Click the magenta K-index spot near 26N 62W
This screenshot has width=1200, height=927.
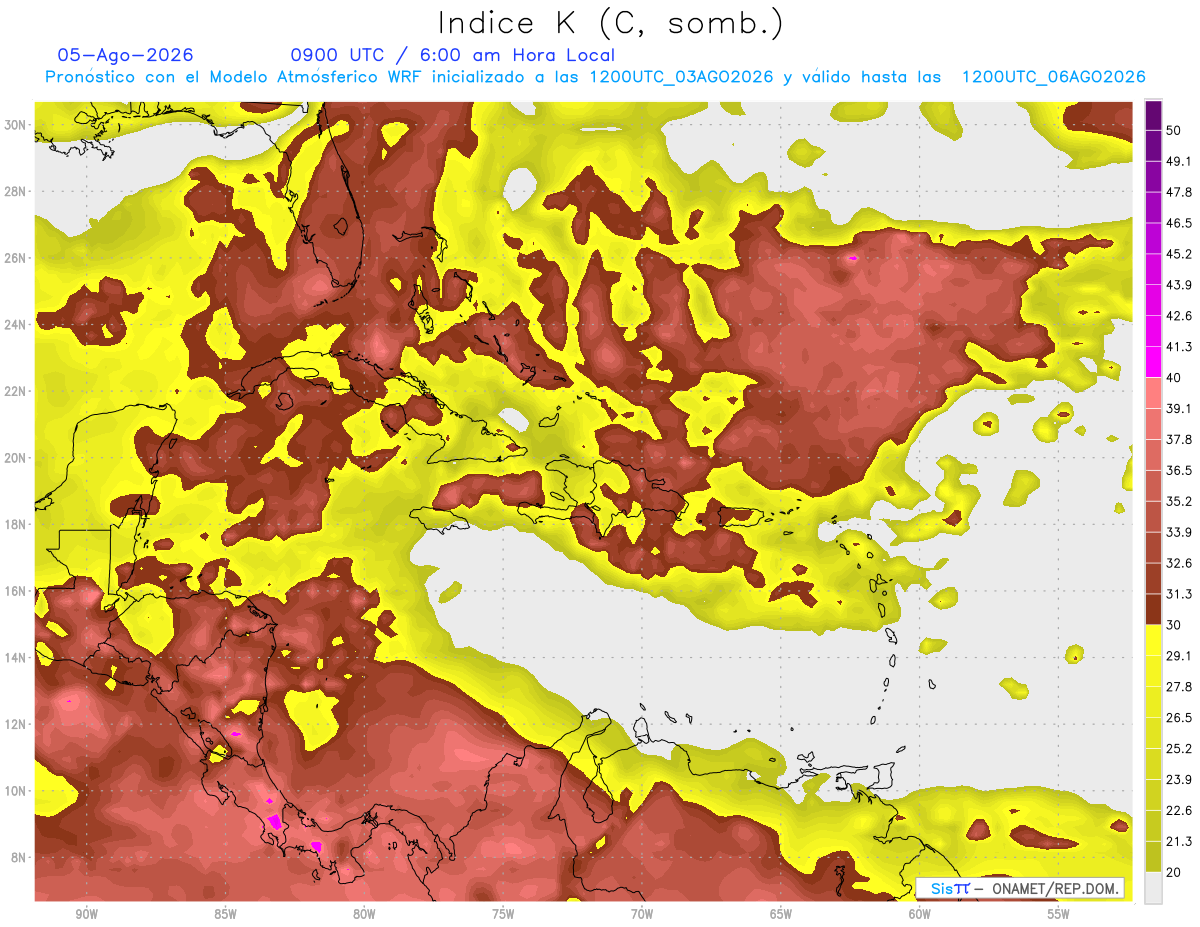coord(853,258)
